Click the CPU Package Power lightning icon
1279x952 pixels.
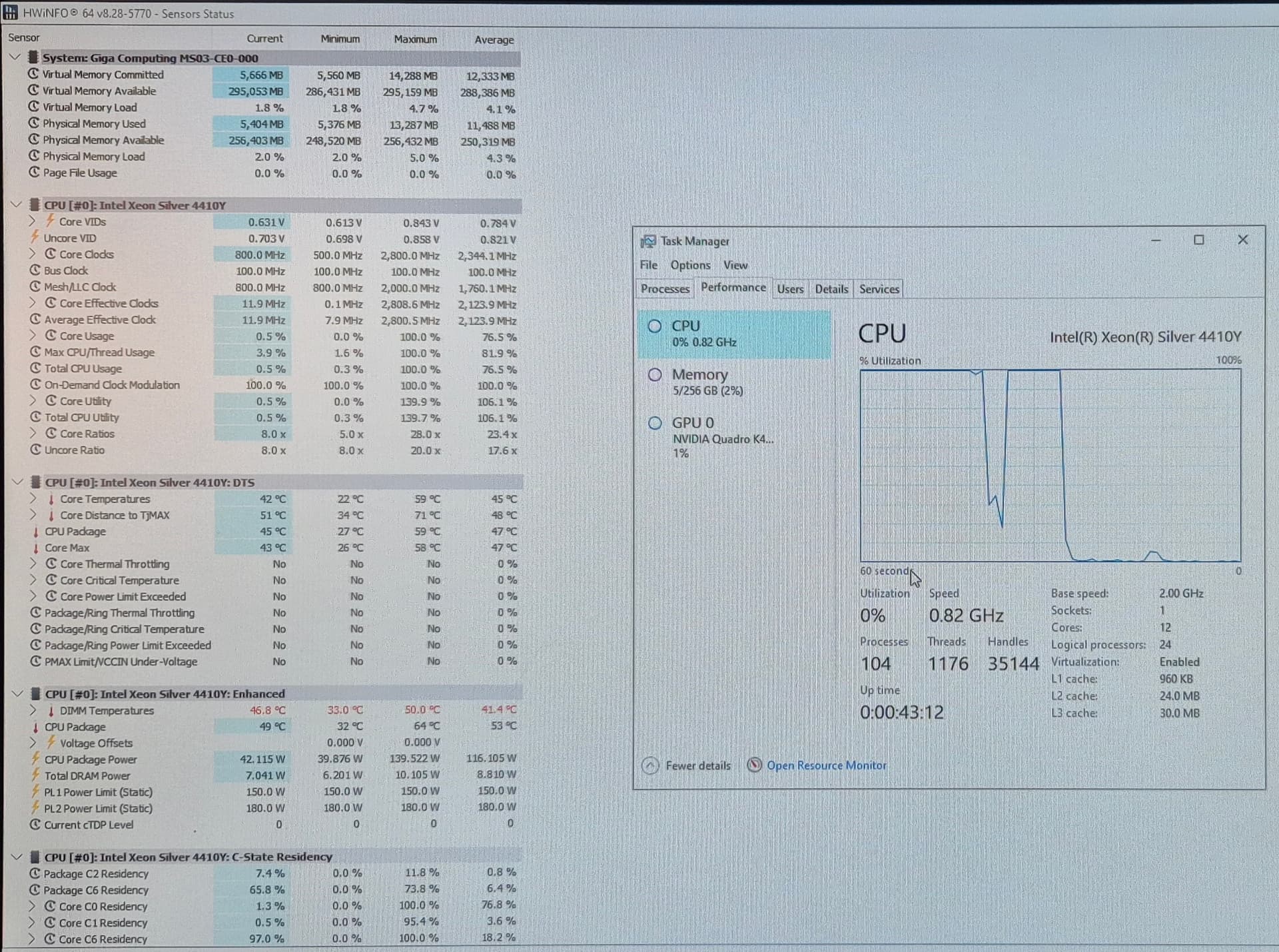click(x=35, y=759)
